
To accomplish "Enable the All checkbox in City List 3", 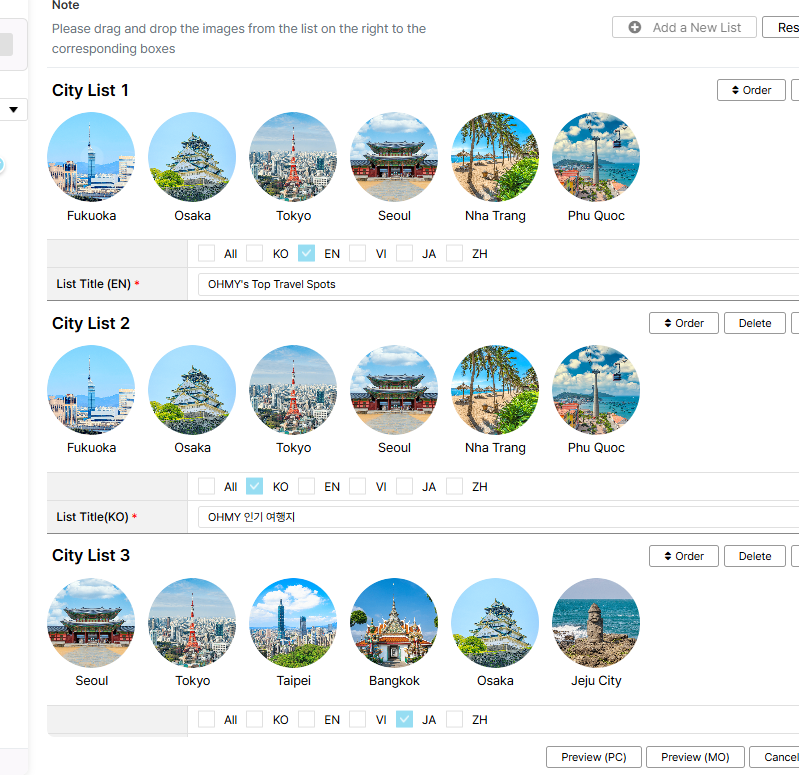I will [207, 719].
